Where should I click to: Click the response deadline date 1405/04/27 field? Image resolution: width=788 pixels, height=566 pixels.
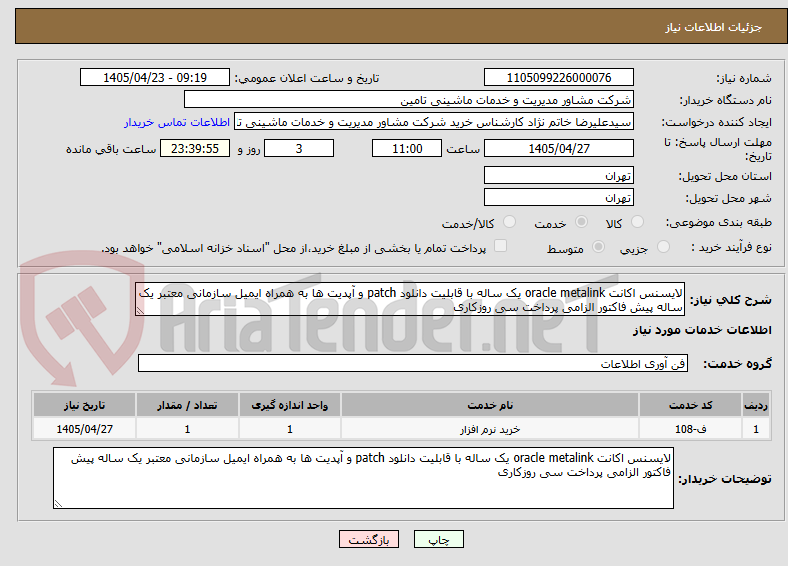click(x=558, y=148)
